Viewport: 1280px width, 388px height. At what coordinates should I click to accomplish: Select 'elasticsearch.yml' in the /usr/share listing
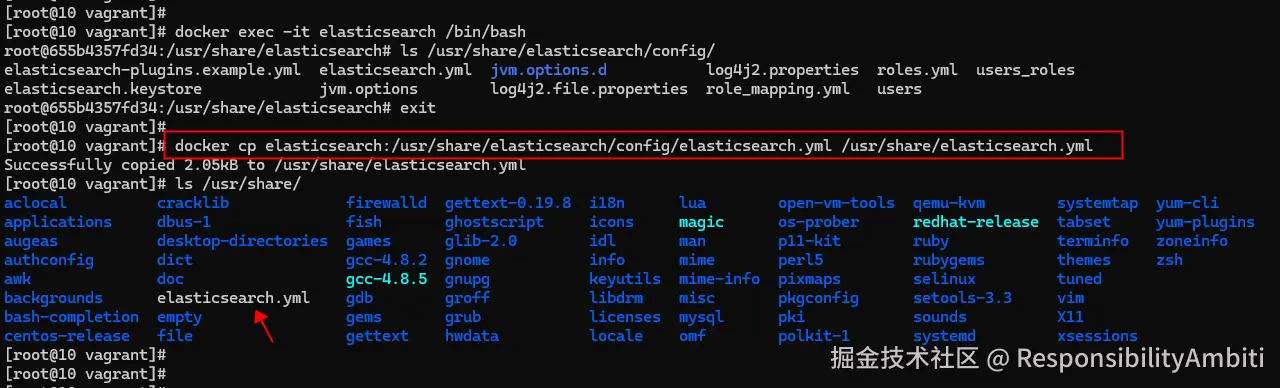233,298
